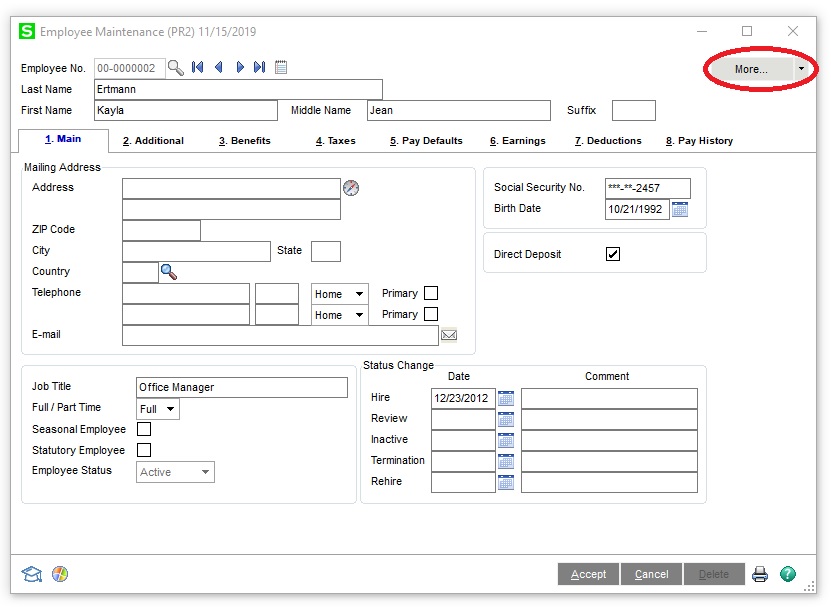This screenshot has width=831, height=612.
Task: Check Primary for second telephone row
Action: [x=431, y=314]
